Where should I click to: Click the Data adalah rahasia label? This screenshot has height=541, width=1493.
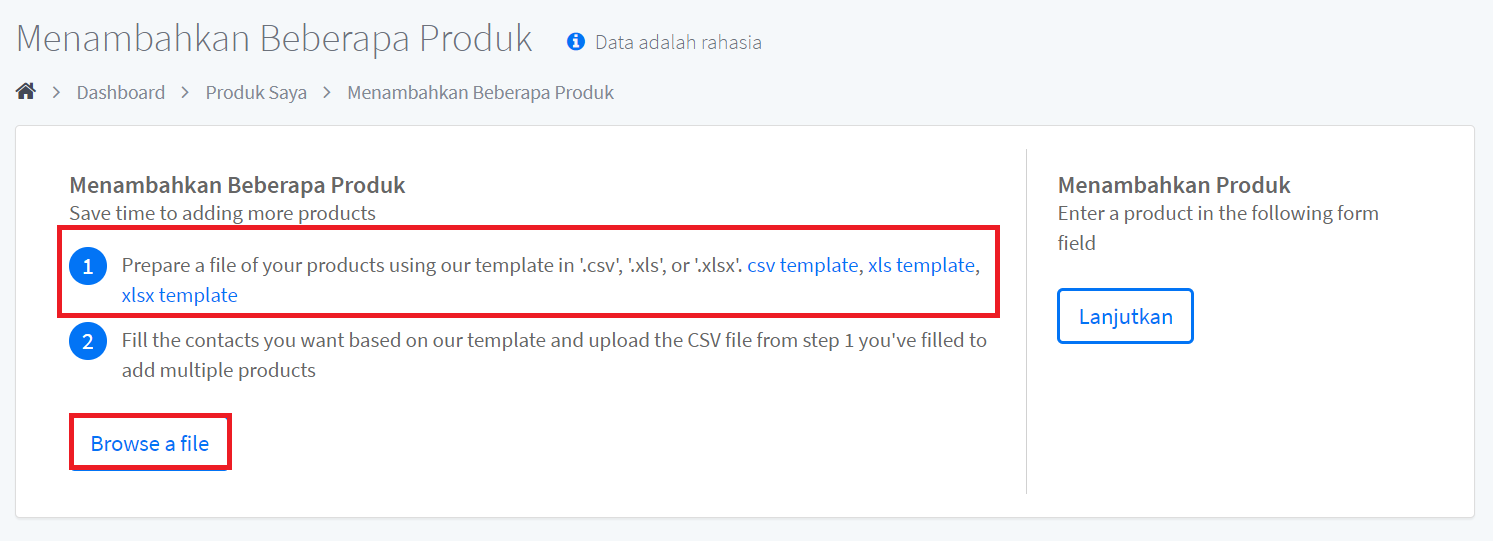678,42
